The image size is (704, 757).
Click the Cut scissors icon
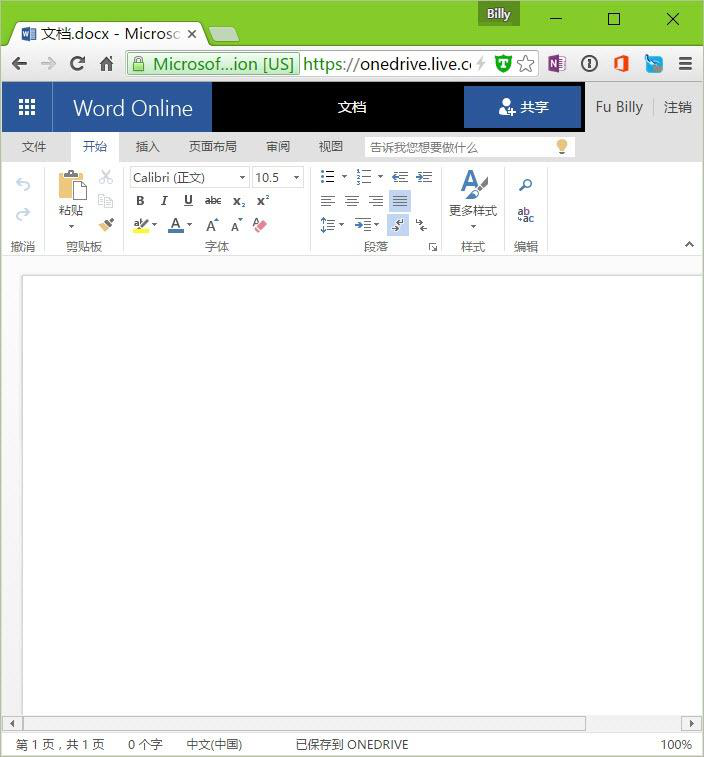pos(106,177)
